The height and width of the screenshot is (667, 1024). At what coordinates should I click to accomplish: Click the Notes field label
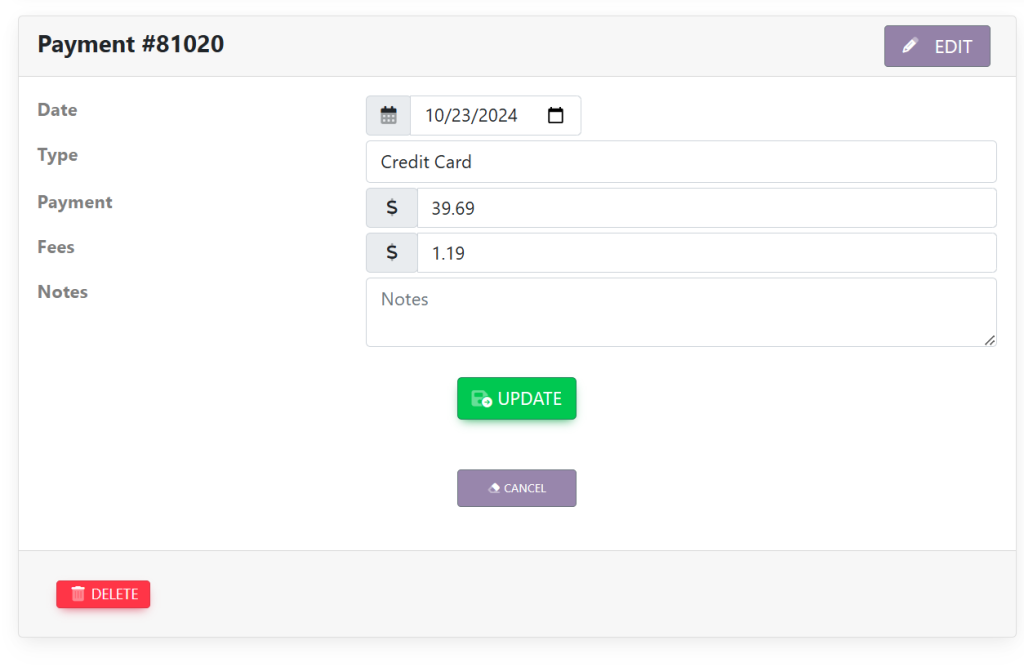click(62, 292)
